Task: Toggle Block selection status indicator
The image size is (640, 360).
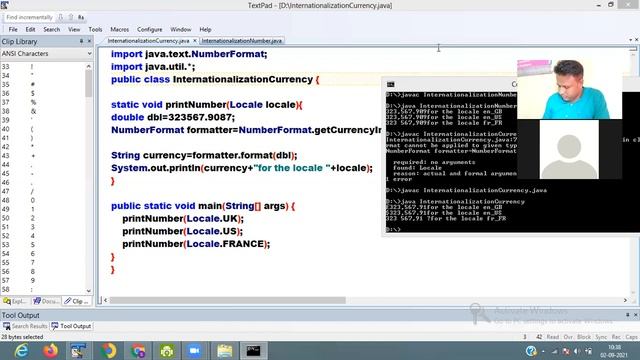Action: [584, 337]
